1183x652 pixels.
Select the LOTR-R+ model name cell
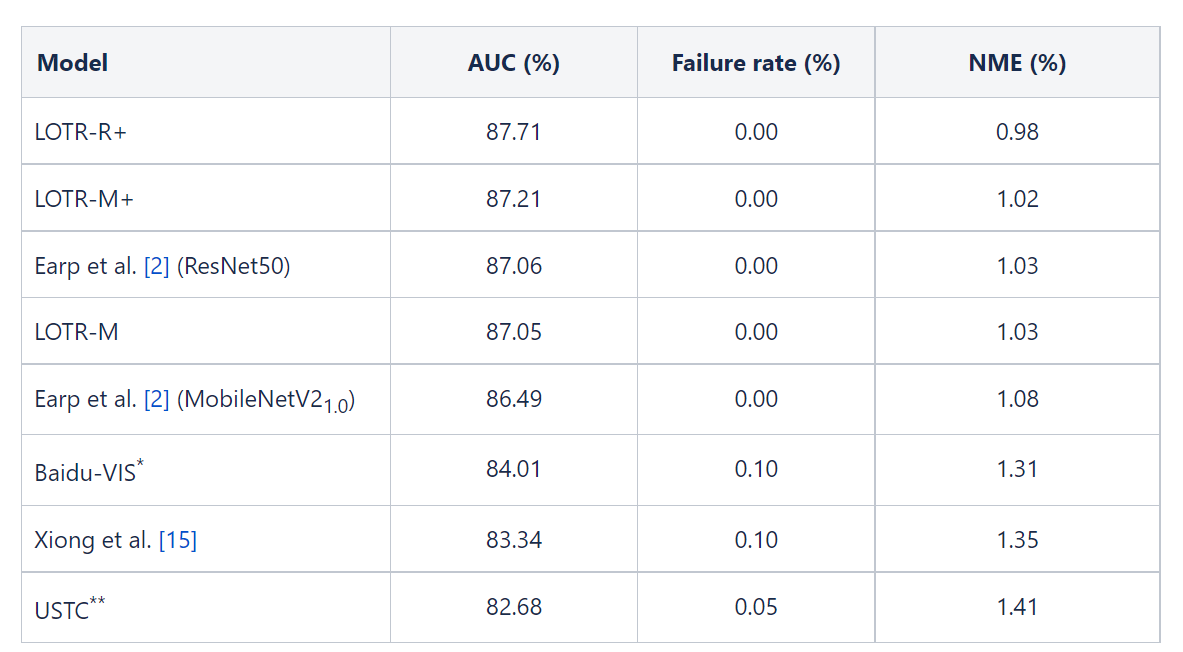pos(81,132)
